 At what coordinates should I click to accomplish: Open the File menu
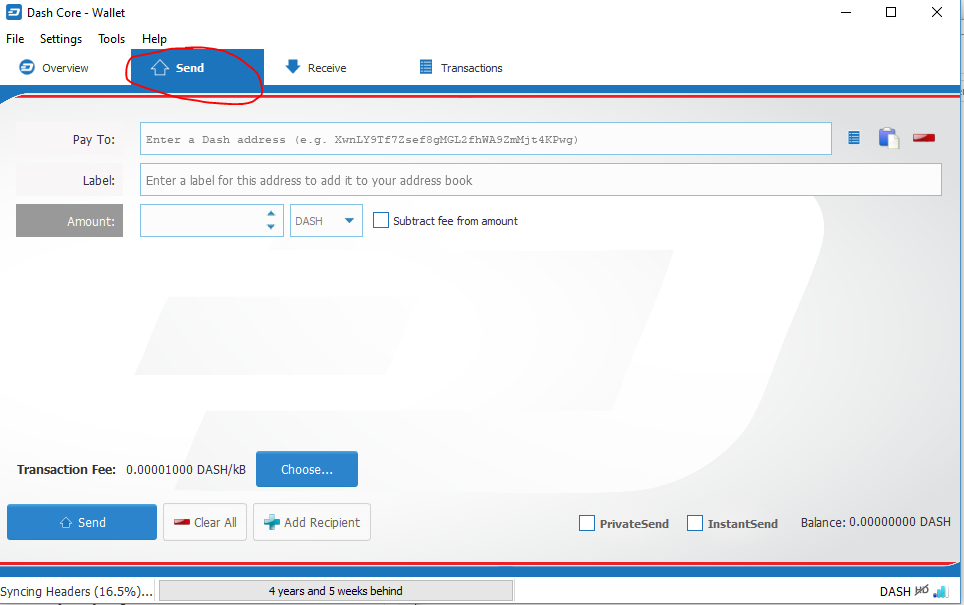[x=15, y=39]
